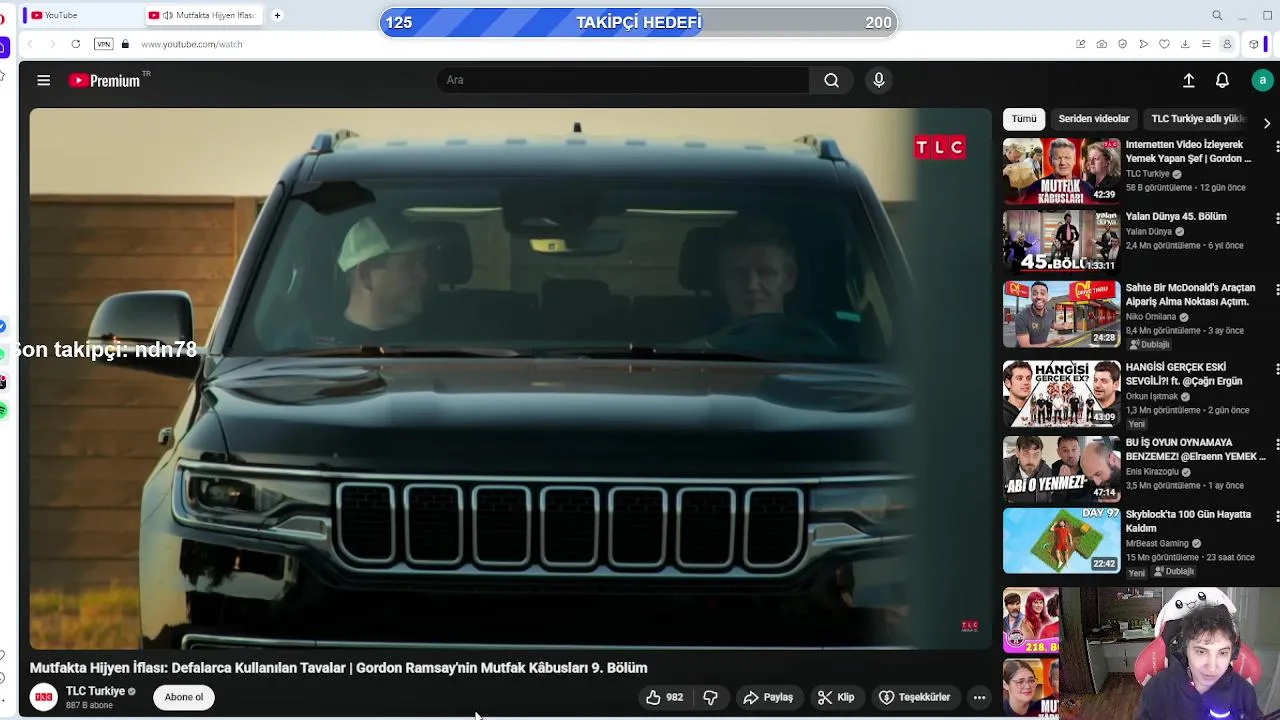This screenshot has height=720, width=1280.
Task: Open the upload/create video icon
Action: click(1189, 81)
